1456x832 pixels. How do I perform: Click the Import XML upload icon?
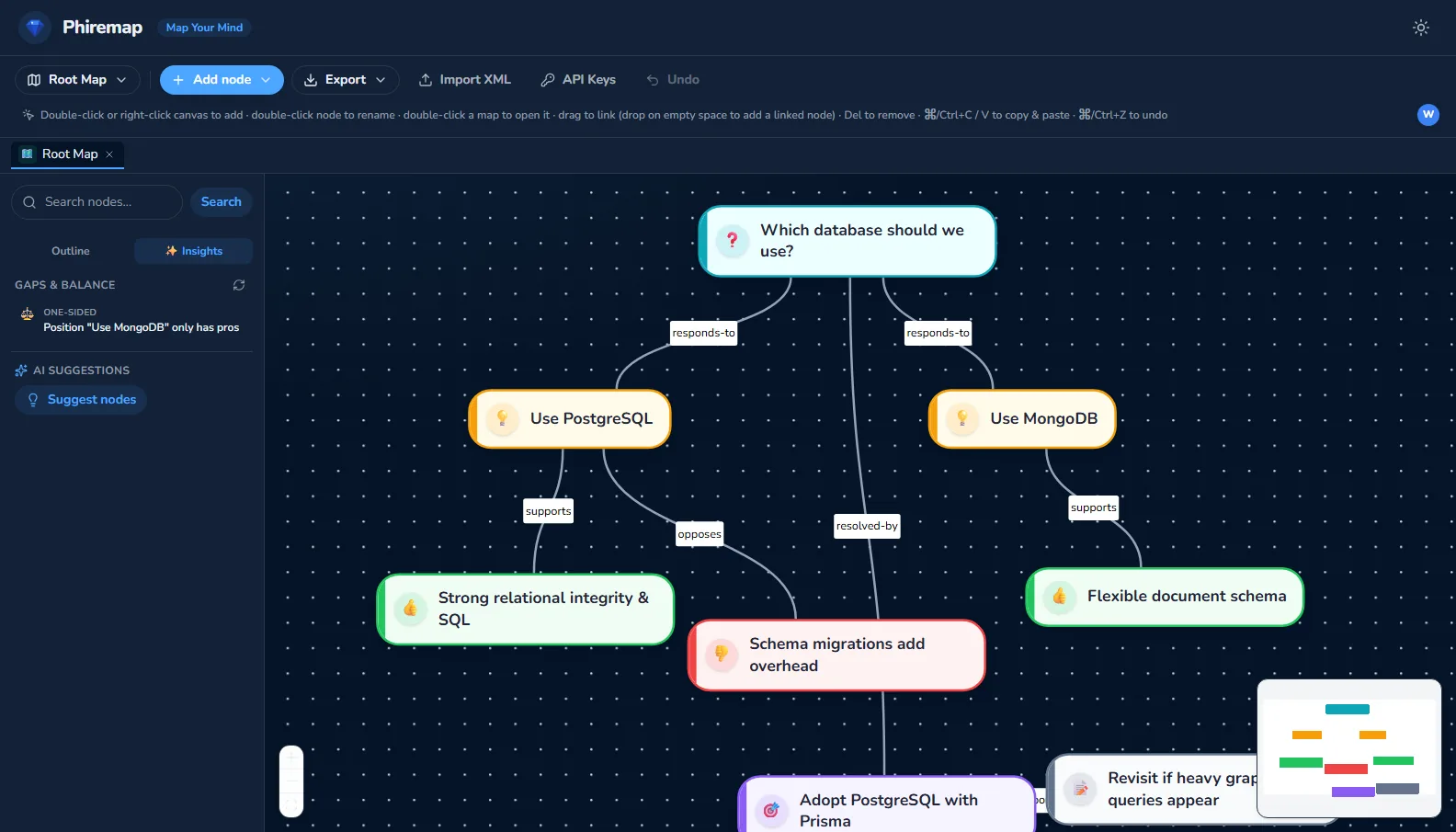coord(426,80)
